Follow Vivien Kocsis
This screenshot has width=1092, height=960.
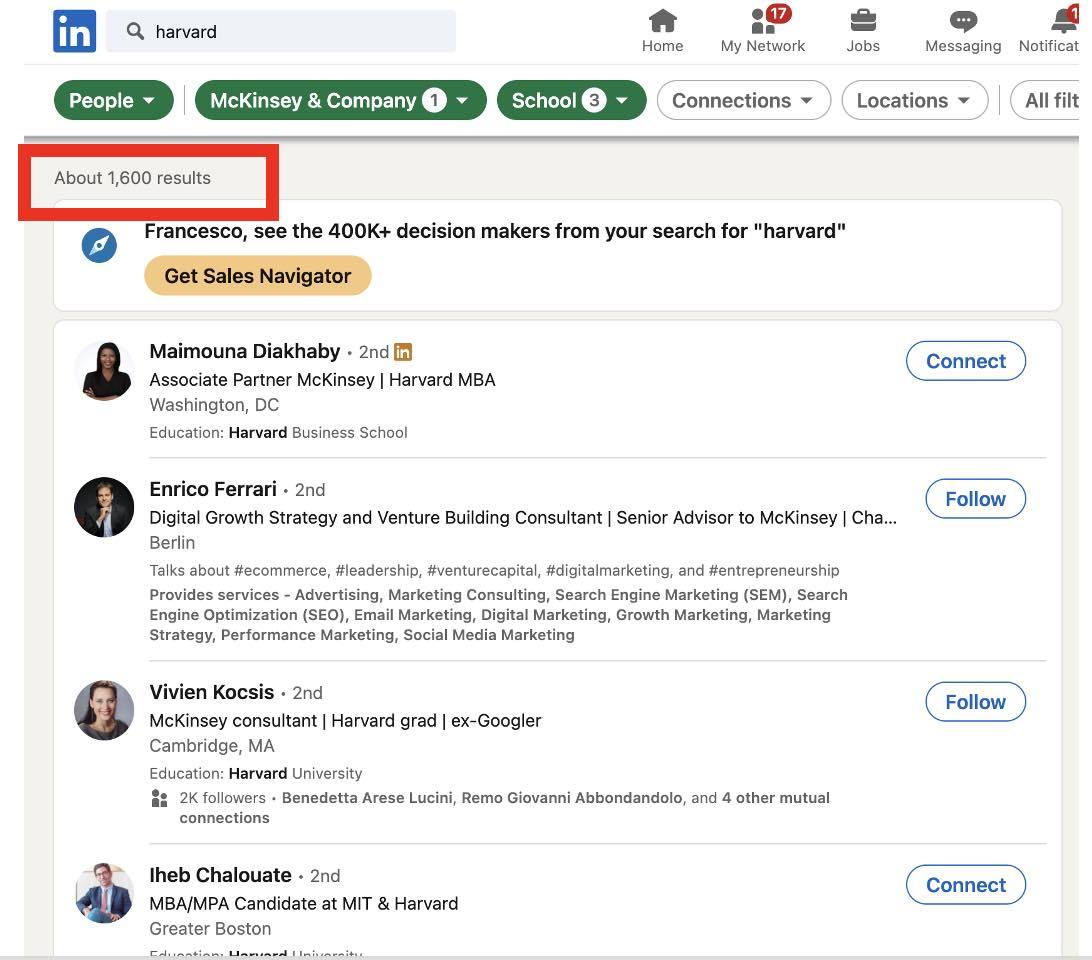pos(976,702)
